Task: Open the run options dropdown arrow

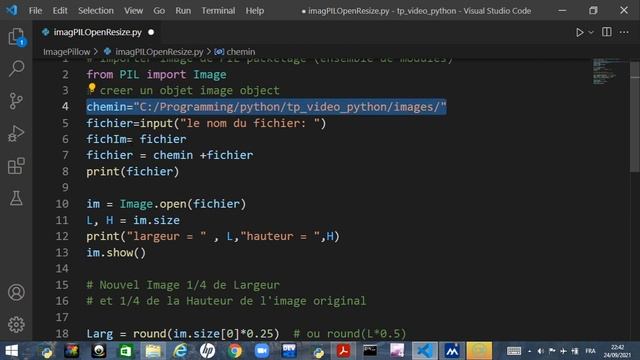Action: [x=591, y=32]
